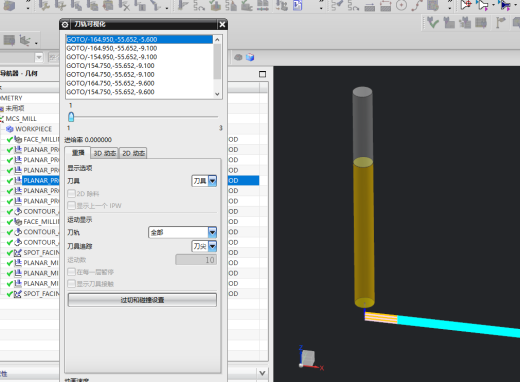Open the gear menu of the 刀轨可视化 dialog
Screen dimensions: 520x382
click(65, 24)
